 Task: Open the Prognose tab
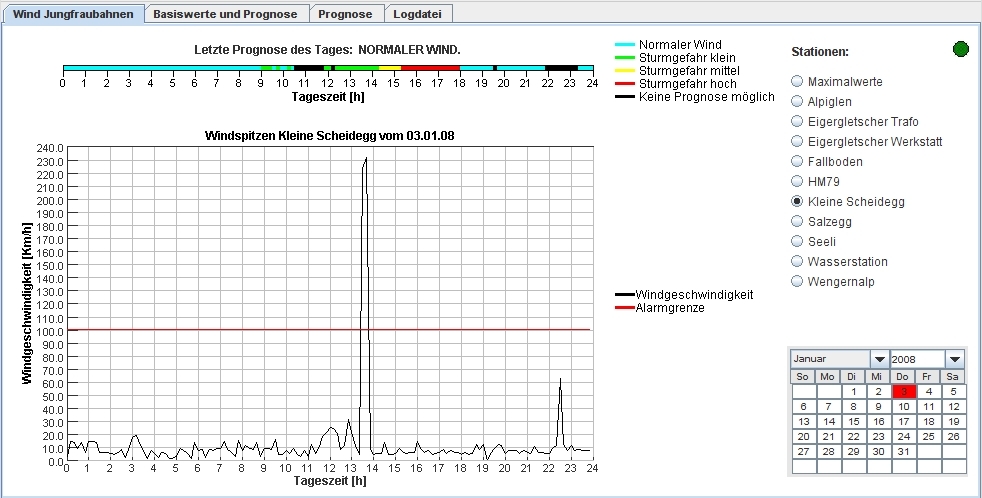point(345,14)
